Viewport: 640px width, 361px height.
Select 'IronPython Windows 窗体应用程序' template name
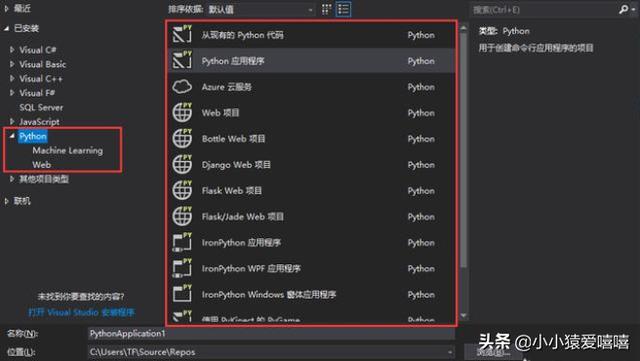coord(269,294)
